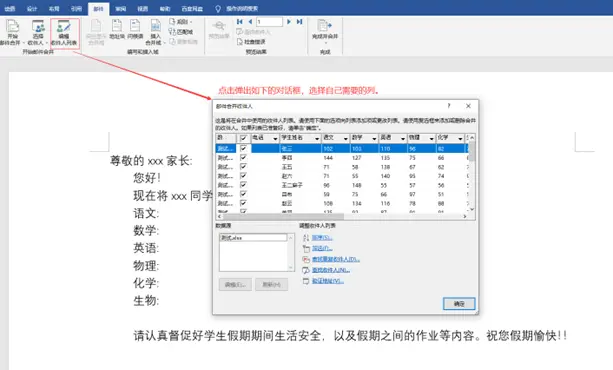This screenshot has height=370, width=613.
Task: Go to next record arrow in ribbon
Action: click(289, 22)
